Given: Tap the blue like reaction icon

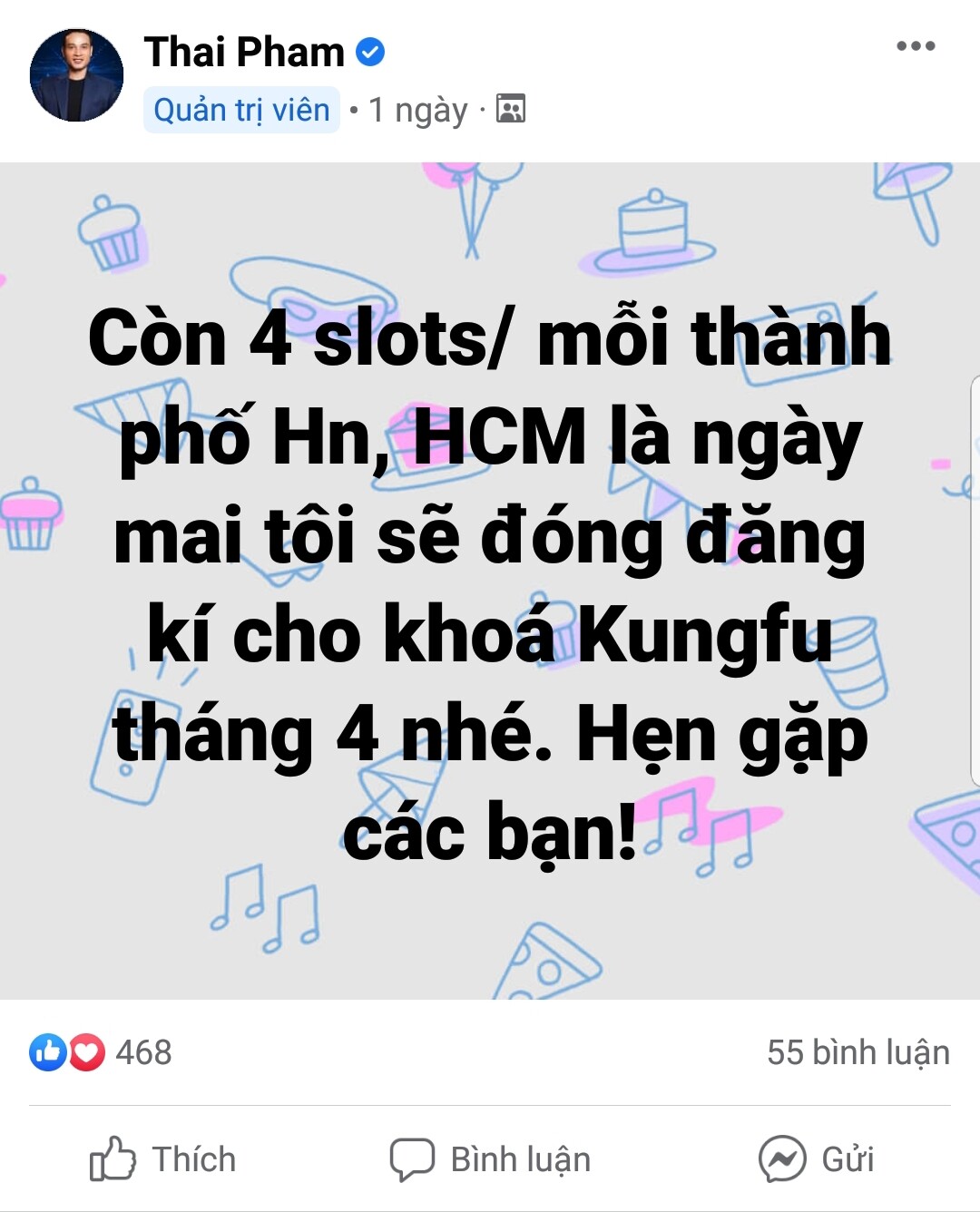Looking at the screenshot, I should pyautogui.click(x=48, y=1052).
